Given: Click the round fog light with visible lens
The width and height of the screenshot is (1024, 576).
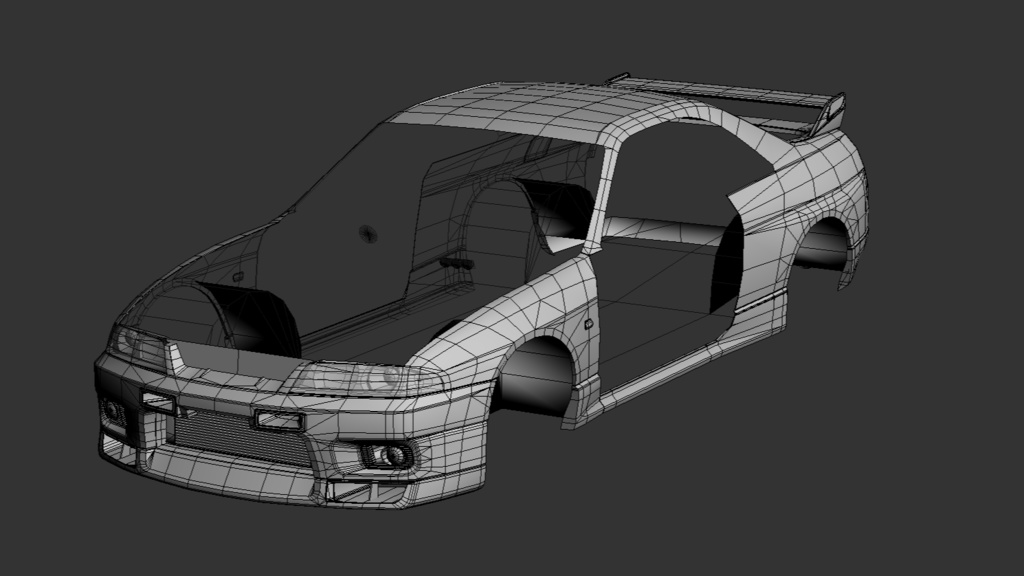Looking at the screenshot, I should point(395,455).
